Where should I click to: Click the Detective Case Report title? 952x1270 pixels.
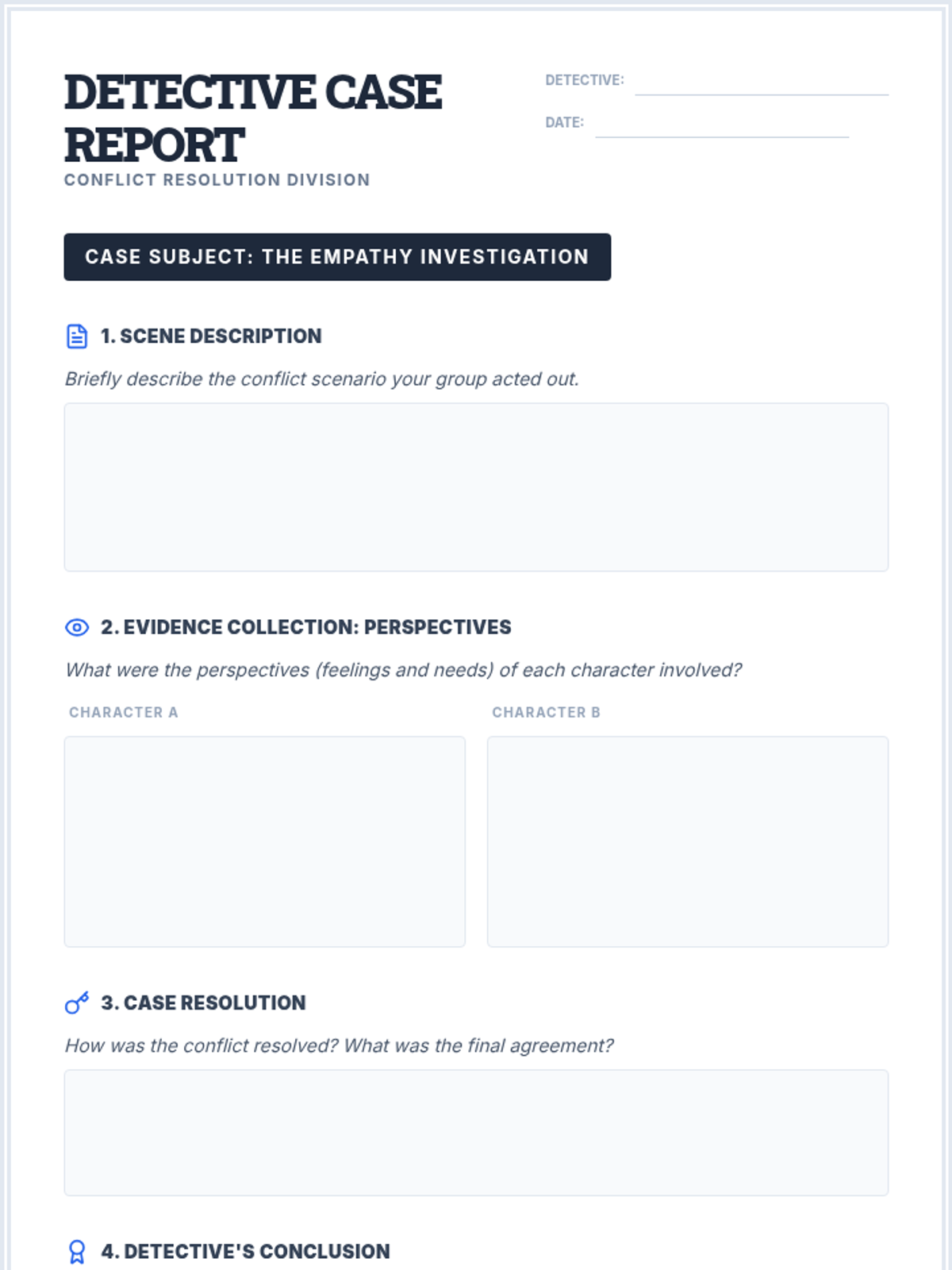pyautogui.click(x=253, y=118)
